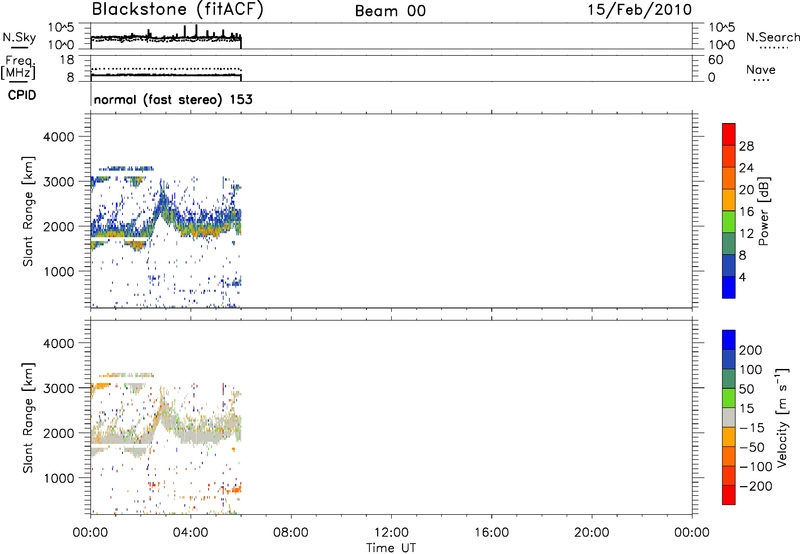Click the "20:00" time axis tick label

tap(591, 533)
